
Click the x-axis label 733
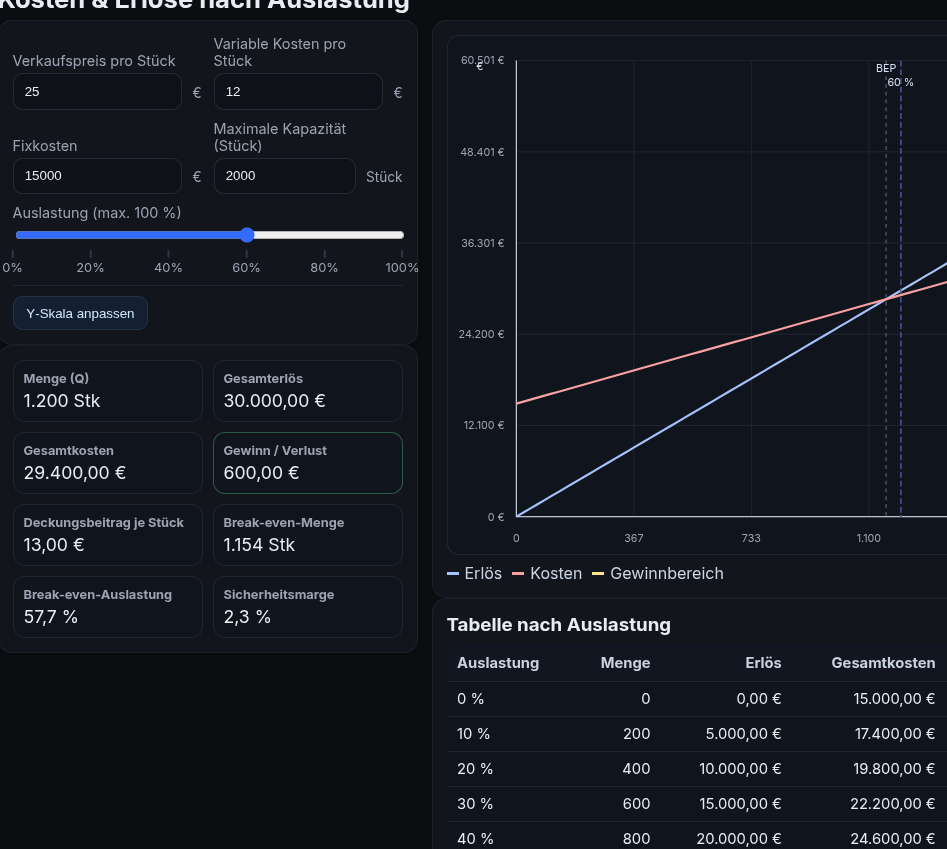pos(751,538)
